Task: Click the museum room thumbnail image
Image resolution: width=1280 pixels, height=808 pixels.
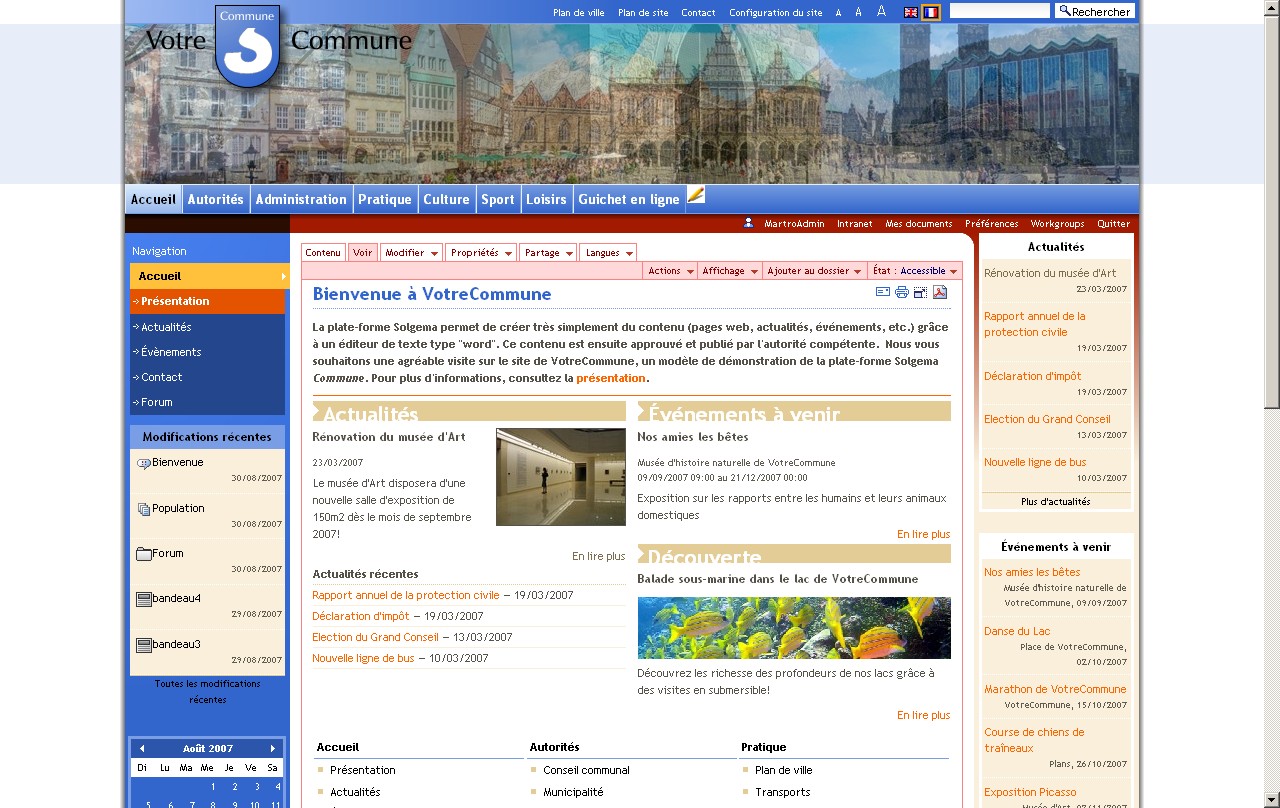Action: tap(560, 477)
